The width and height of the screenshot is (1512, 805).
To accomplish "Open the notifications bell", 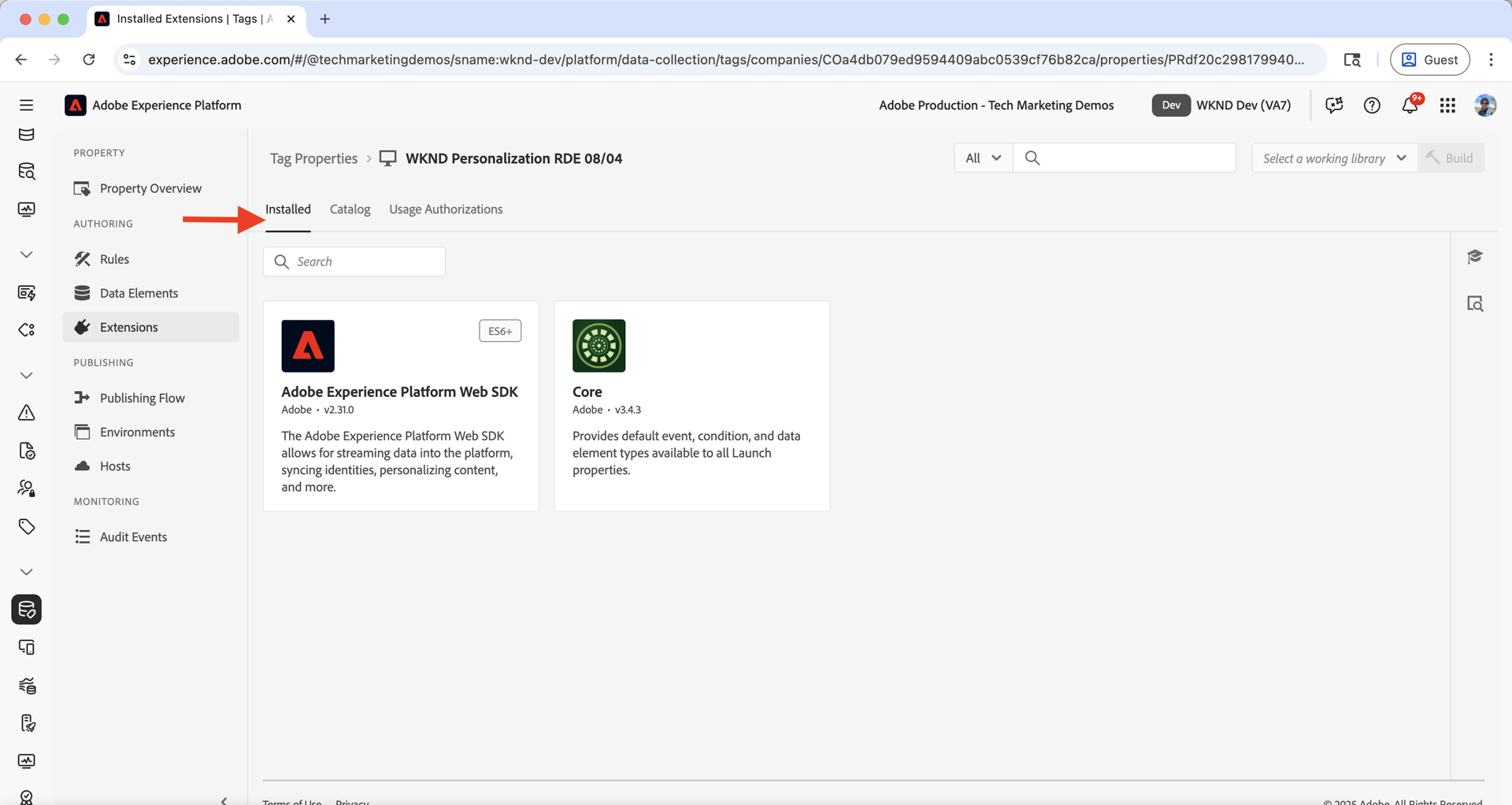I will [x=1410, y=105].
